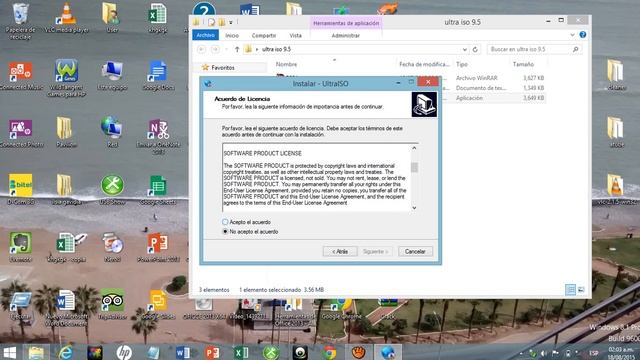The image size is (640, 360).
Task: Switch Explorer to details view icon
Action: pos(570,290)
